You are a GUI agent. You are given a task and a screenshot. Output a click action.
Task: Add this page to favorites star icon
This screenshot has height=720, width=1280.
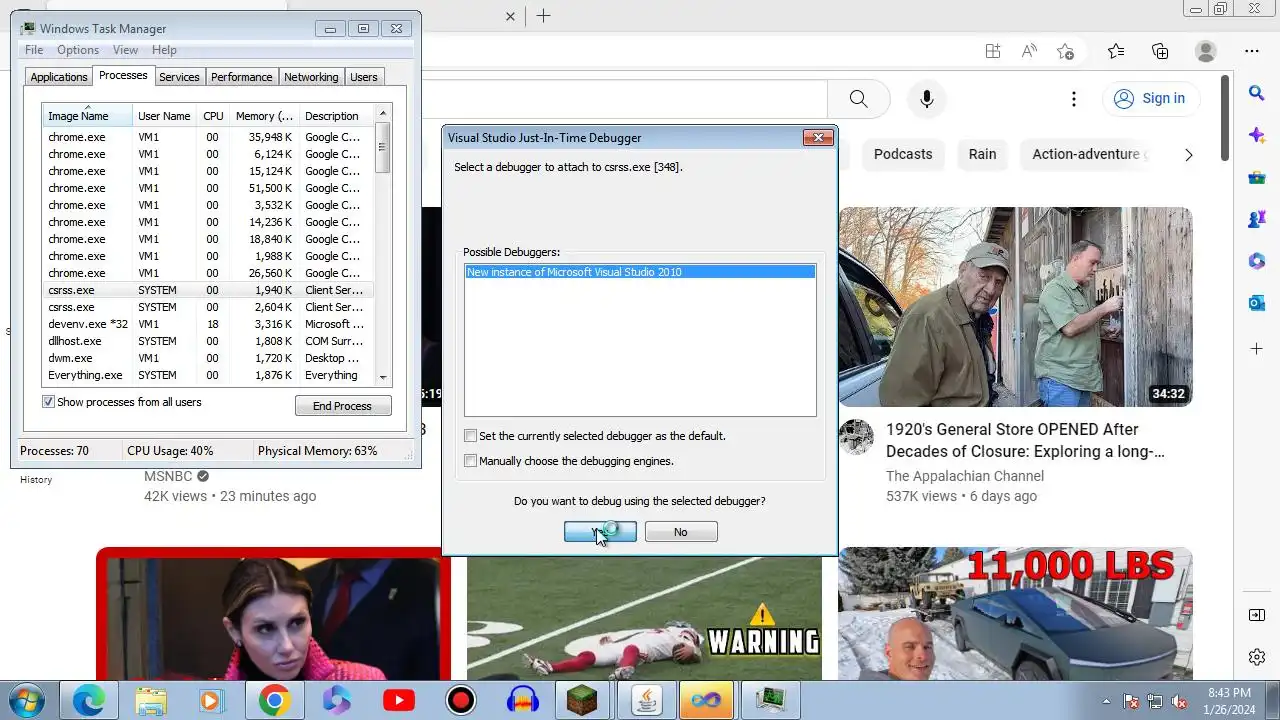click(x=1066, y=51)
